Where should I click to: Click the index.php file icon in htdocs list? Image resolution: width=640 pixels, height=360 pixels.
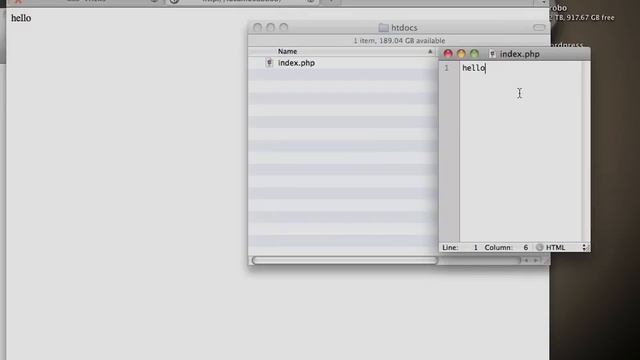point(269,62)
